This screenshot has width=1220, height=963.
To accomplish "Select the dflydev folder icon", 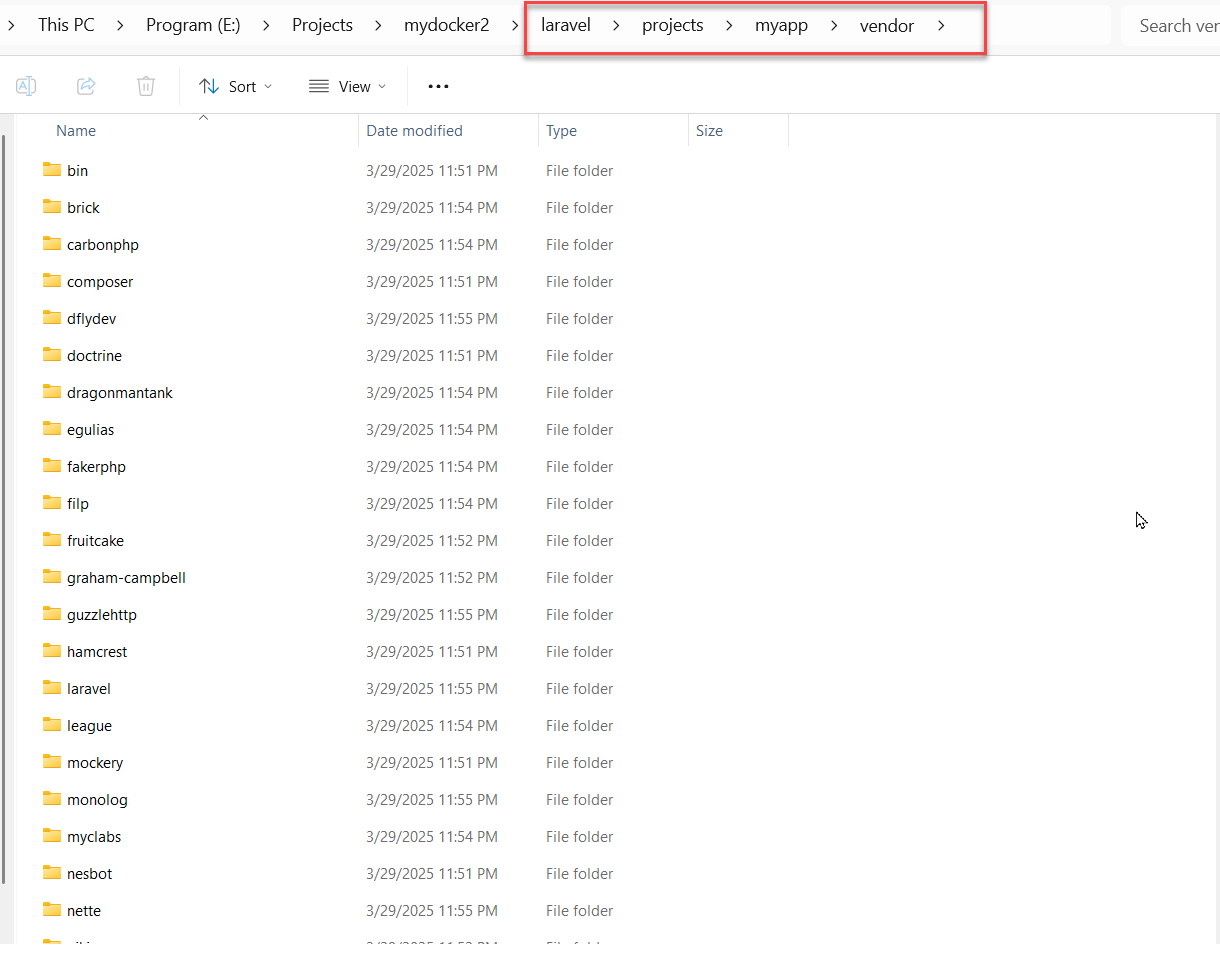I will pos(52,318).
